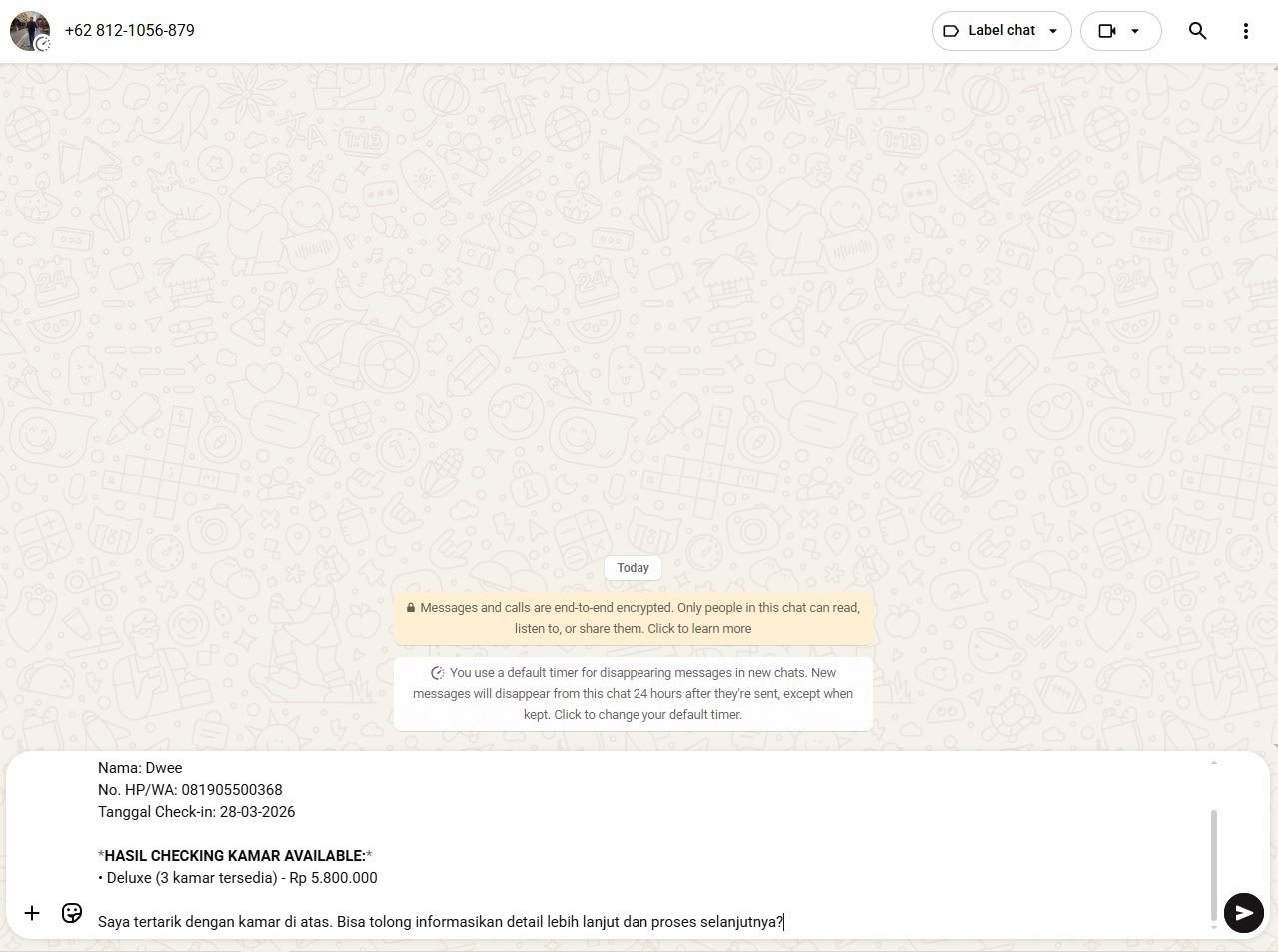Open the emoji picker

click(71, 913)
